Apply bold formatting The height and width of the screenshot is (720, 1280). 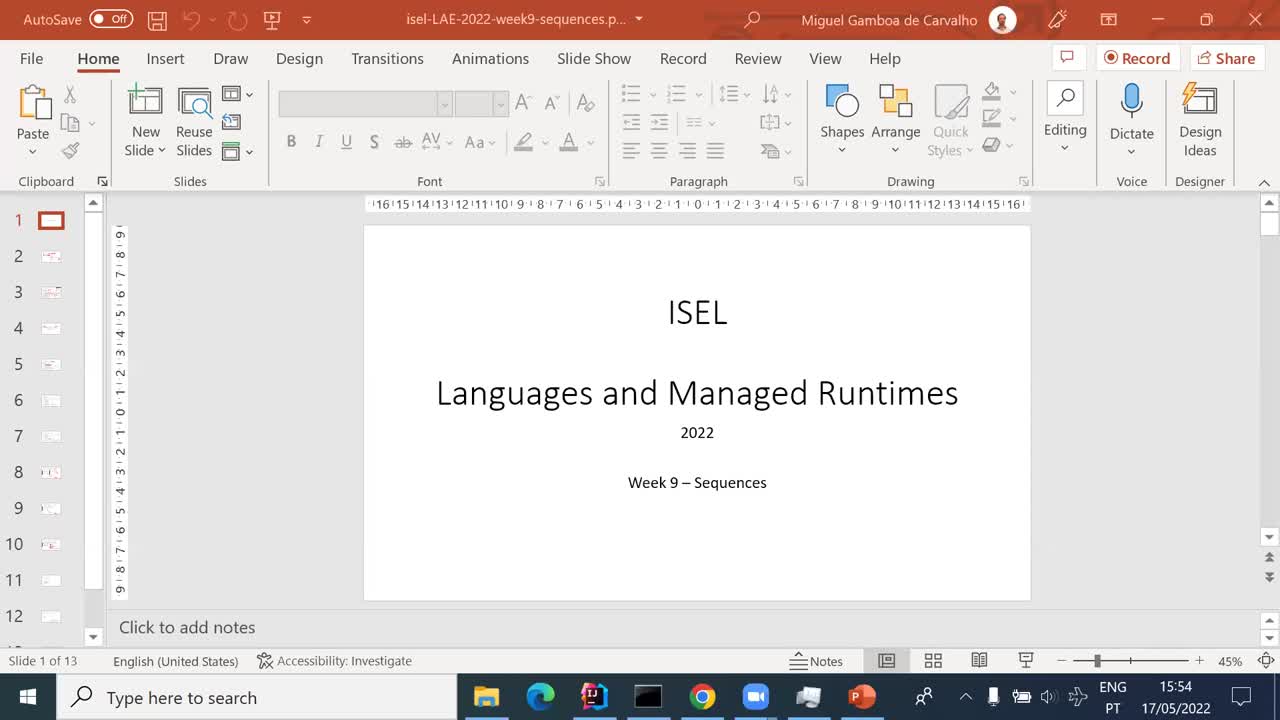click(x=291, y=141)
